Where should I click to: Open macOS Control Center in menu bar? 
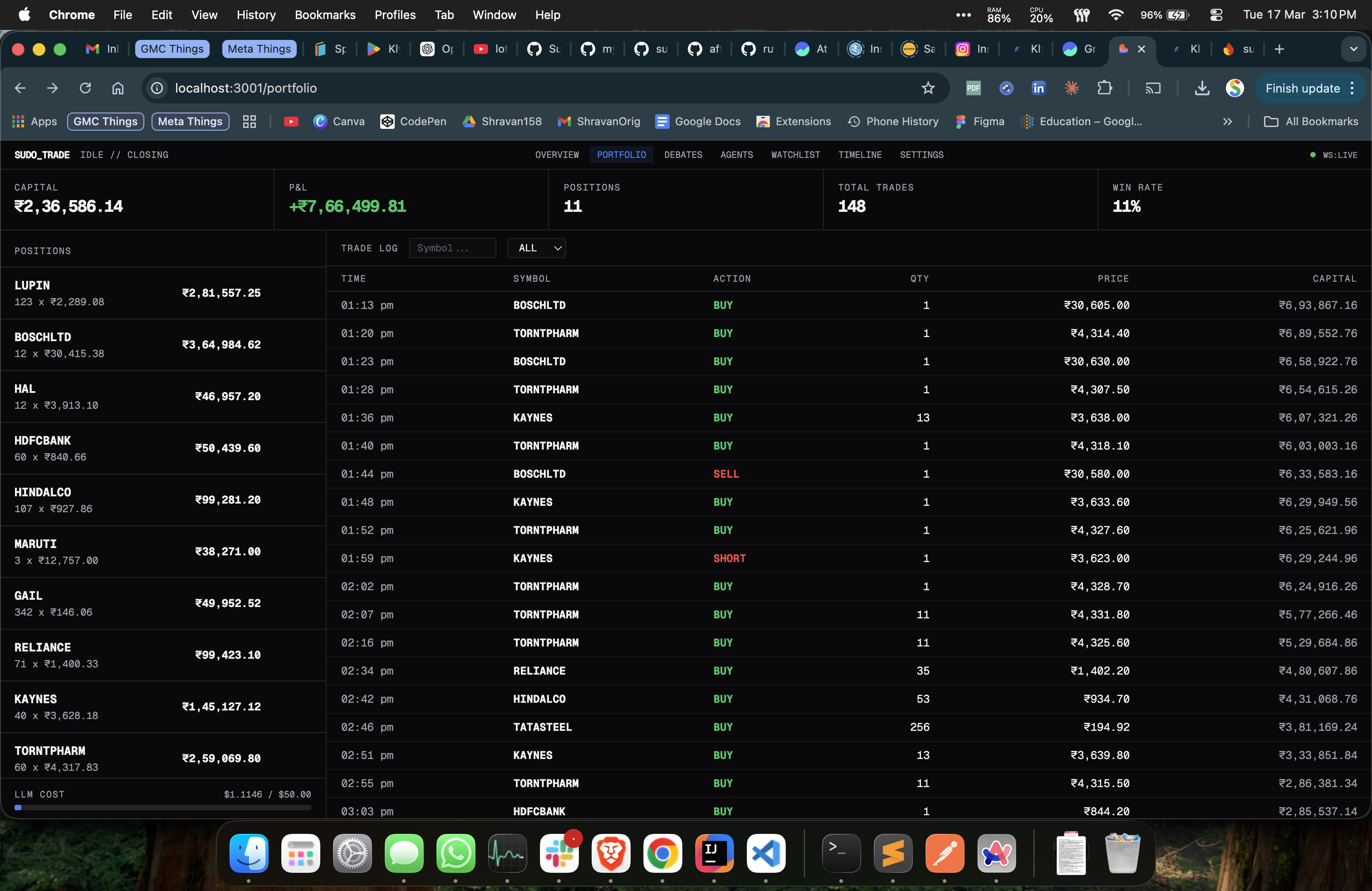1216,15
